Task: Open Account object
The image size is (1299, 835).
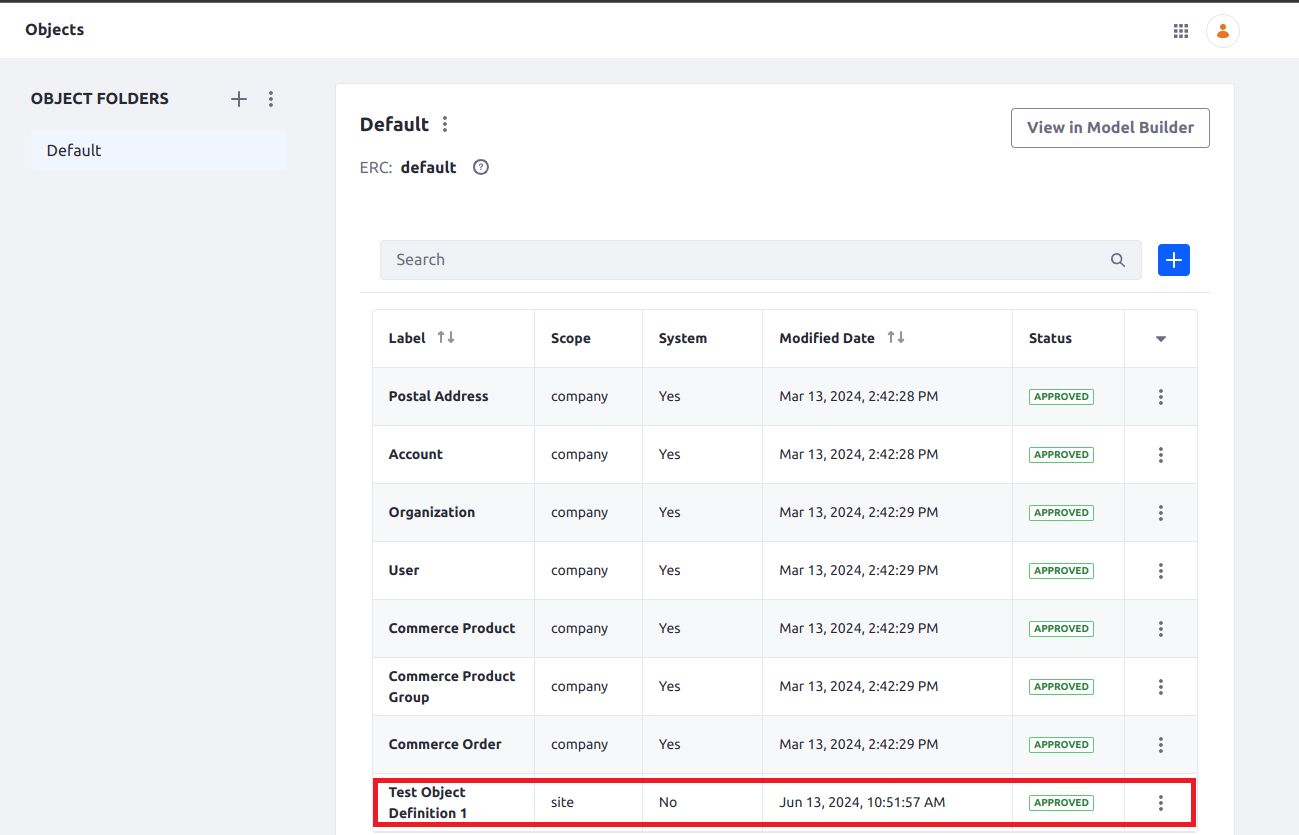Action: coord(415,454)
